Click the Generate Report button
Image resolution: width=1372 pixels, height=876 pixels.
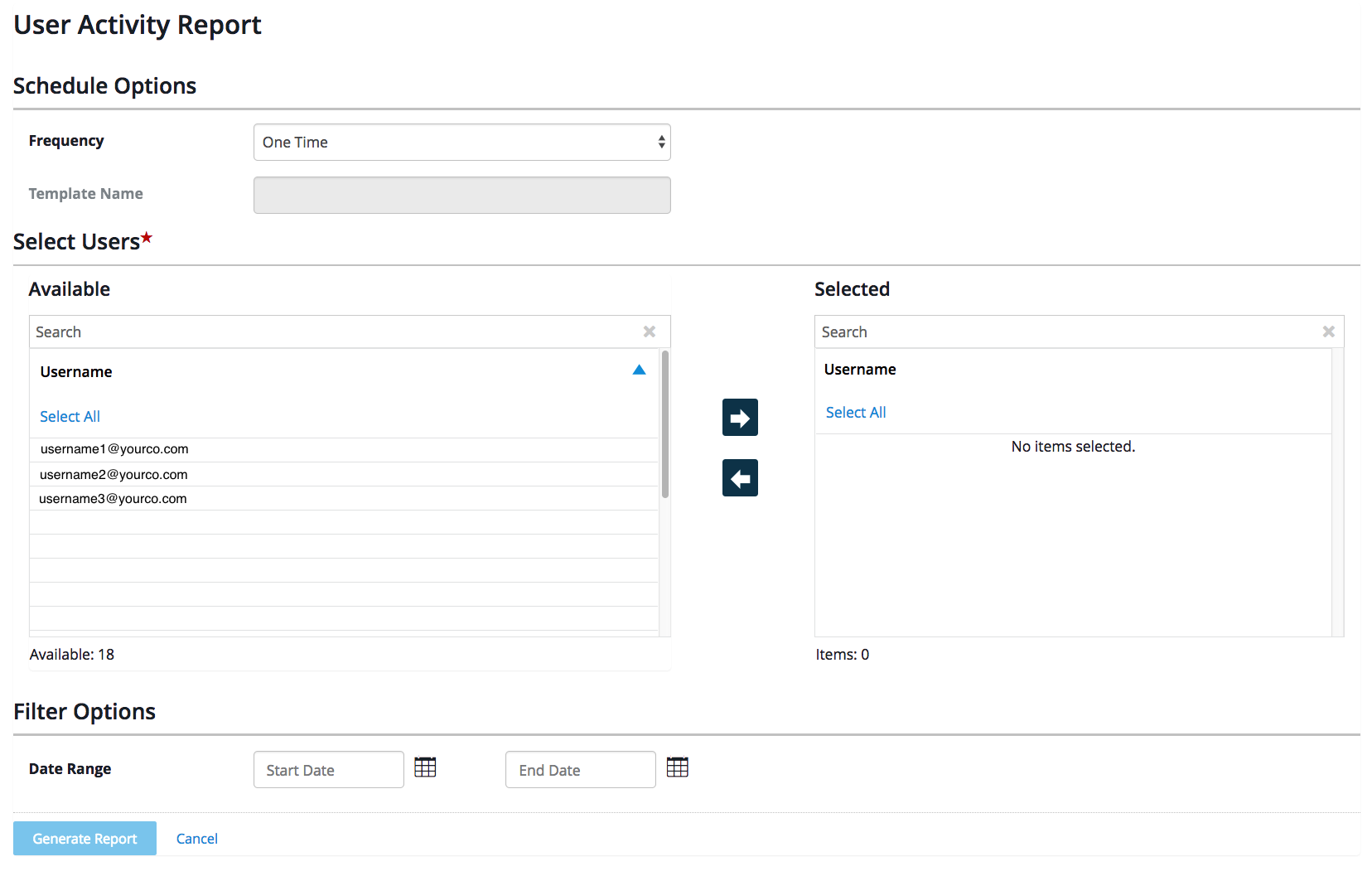pos(84,838)
